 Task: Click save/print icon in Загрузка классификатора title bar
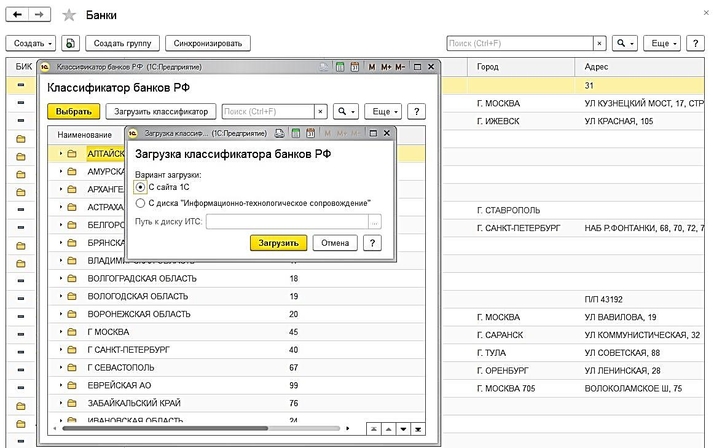point(280,133)
